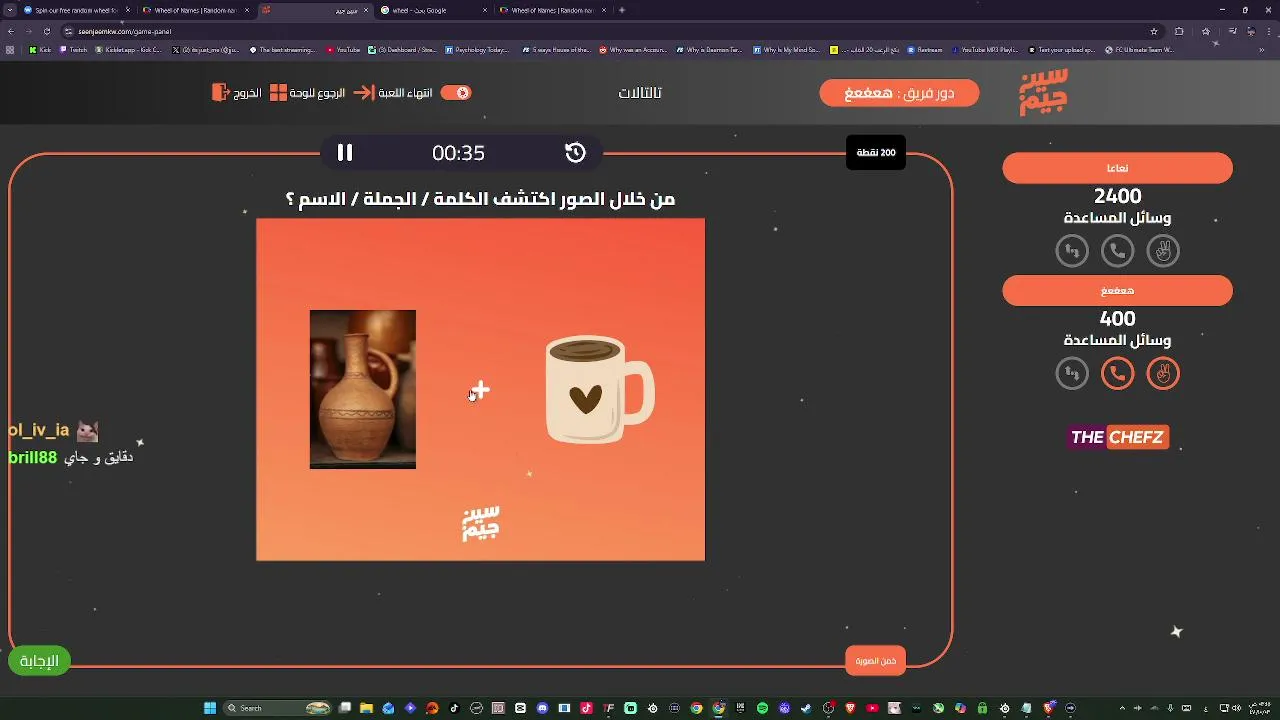Click the سين جيم logo in the header
This screenshot has height=720, width=1280.
pyautogui.click(x=1043, y=92)
